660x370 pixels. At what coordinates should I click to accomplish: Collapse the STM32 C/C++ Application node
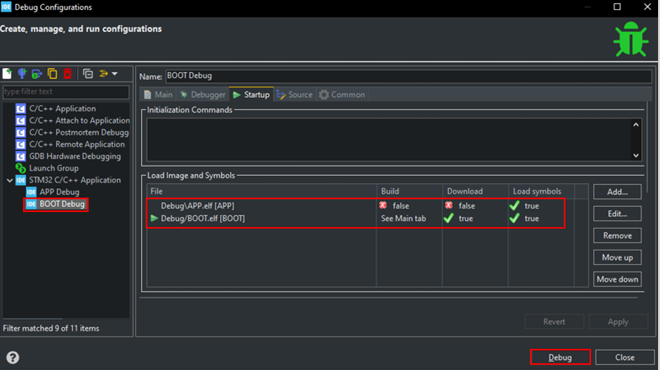click(x=9, y=180)
